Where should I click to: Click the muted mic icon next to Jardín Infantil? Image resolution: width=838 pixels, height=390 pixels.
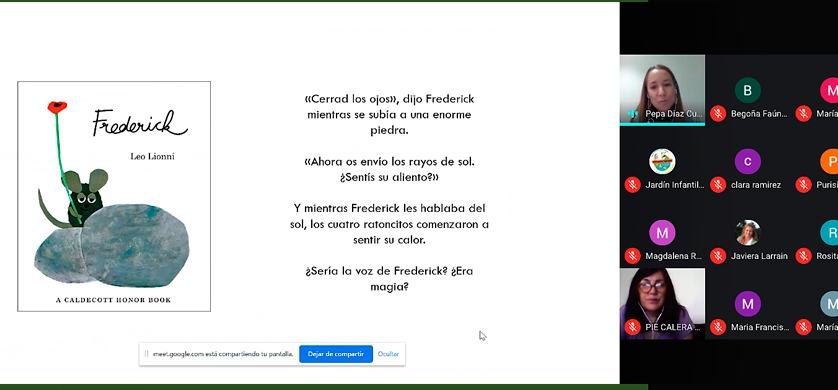coord(632,185)
